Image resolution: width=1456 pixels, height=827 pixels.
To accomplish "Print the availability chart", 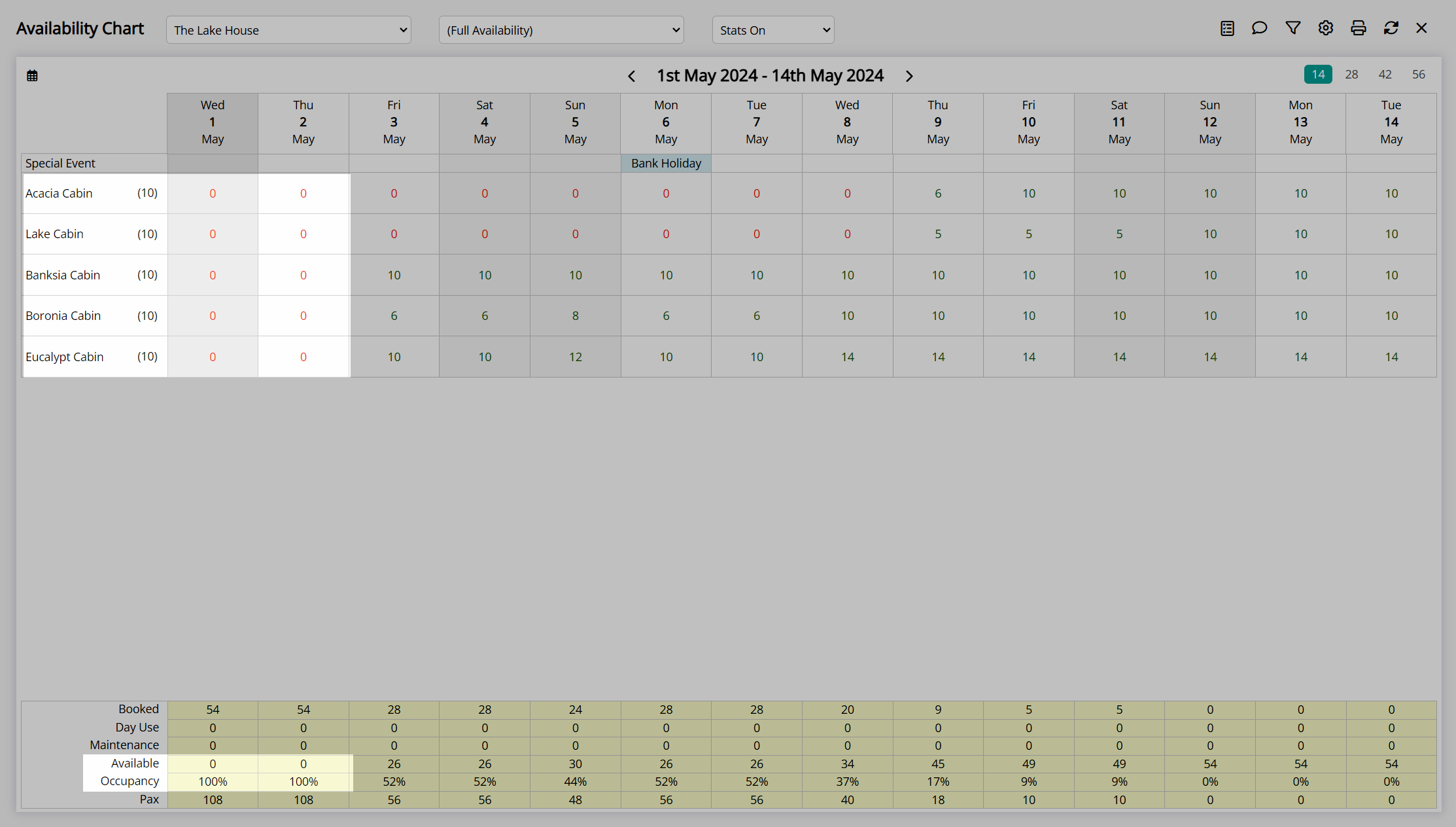I will pyautogui.click(x=1358, y=28).
